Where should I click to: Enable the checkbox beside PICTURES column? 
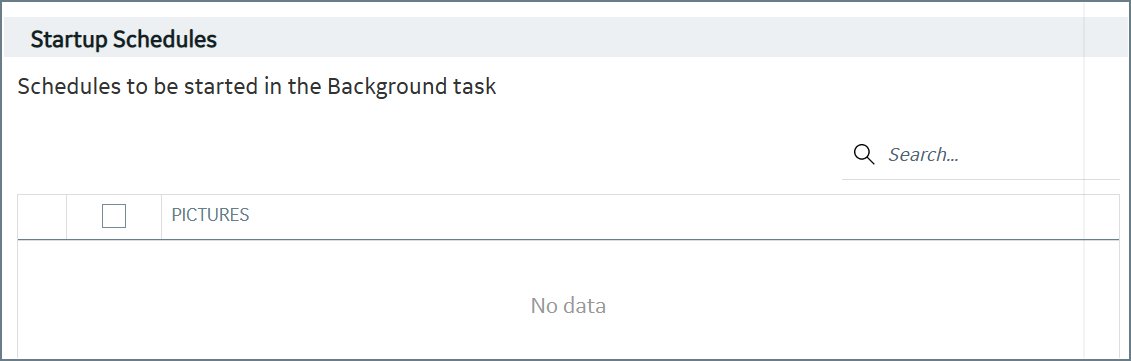point(114,216)
